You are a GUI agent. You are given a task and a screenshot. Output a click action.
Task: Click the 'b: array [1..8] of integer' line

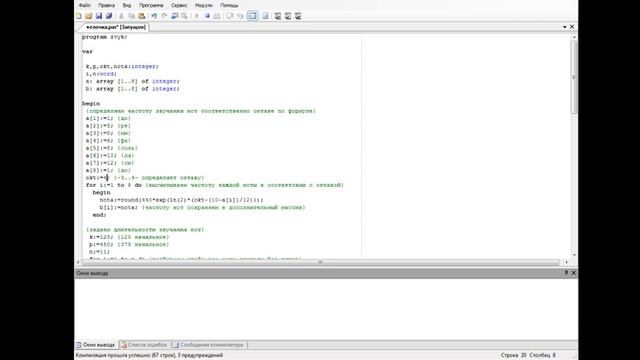point(132,89)
